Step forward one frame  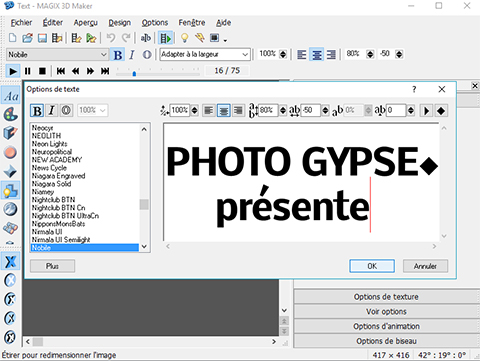click(90, 71)
